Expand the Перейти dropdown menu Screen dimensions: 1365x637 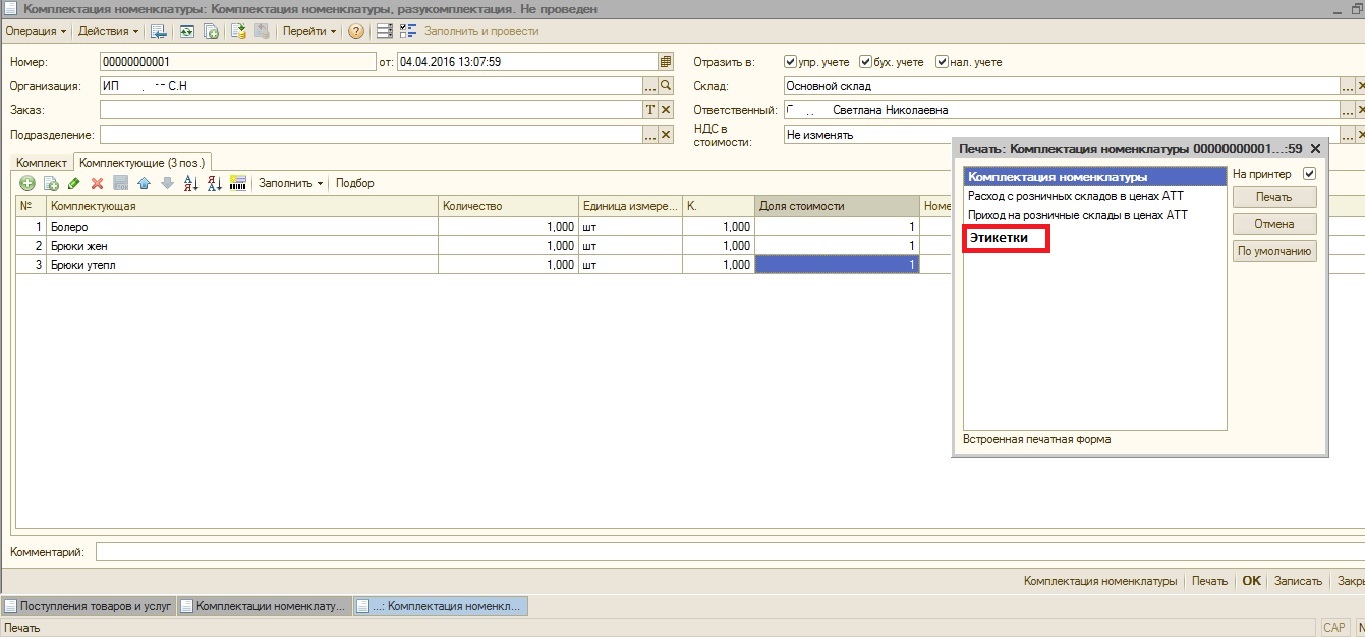310,31
